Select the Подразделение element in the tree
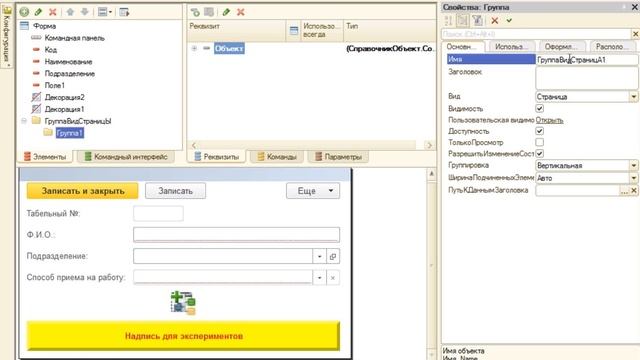This screenshot has height=360, width=640. coord(69,73)
